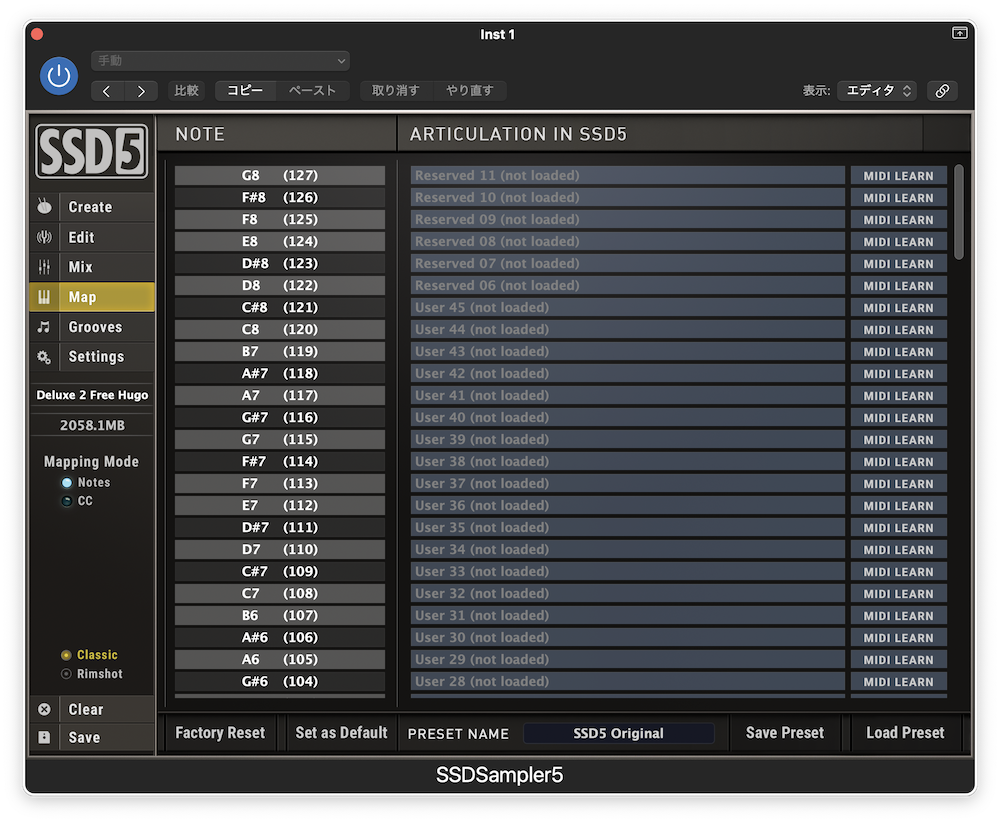Select the CC mapping mode
This screenshot has height=823, width=1000.
point(67,501)
